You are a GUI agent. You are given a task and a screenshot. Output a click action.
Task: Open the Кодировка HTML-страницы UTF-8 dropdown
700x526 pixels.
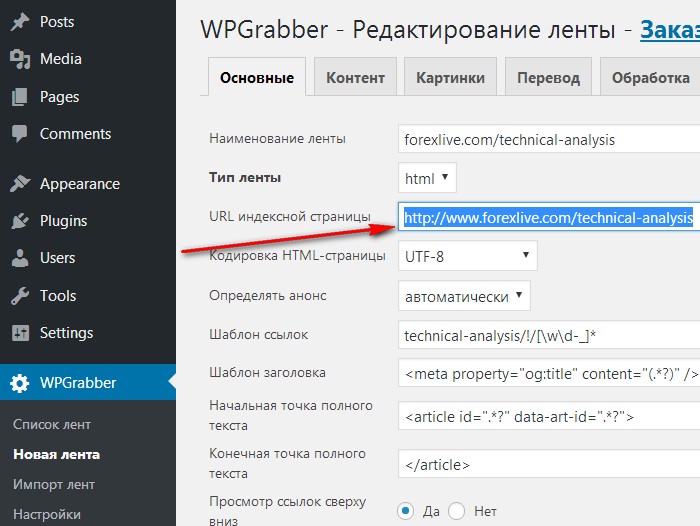[468, 256]
